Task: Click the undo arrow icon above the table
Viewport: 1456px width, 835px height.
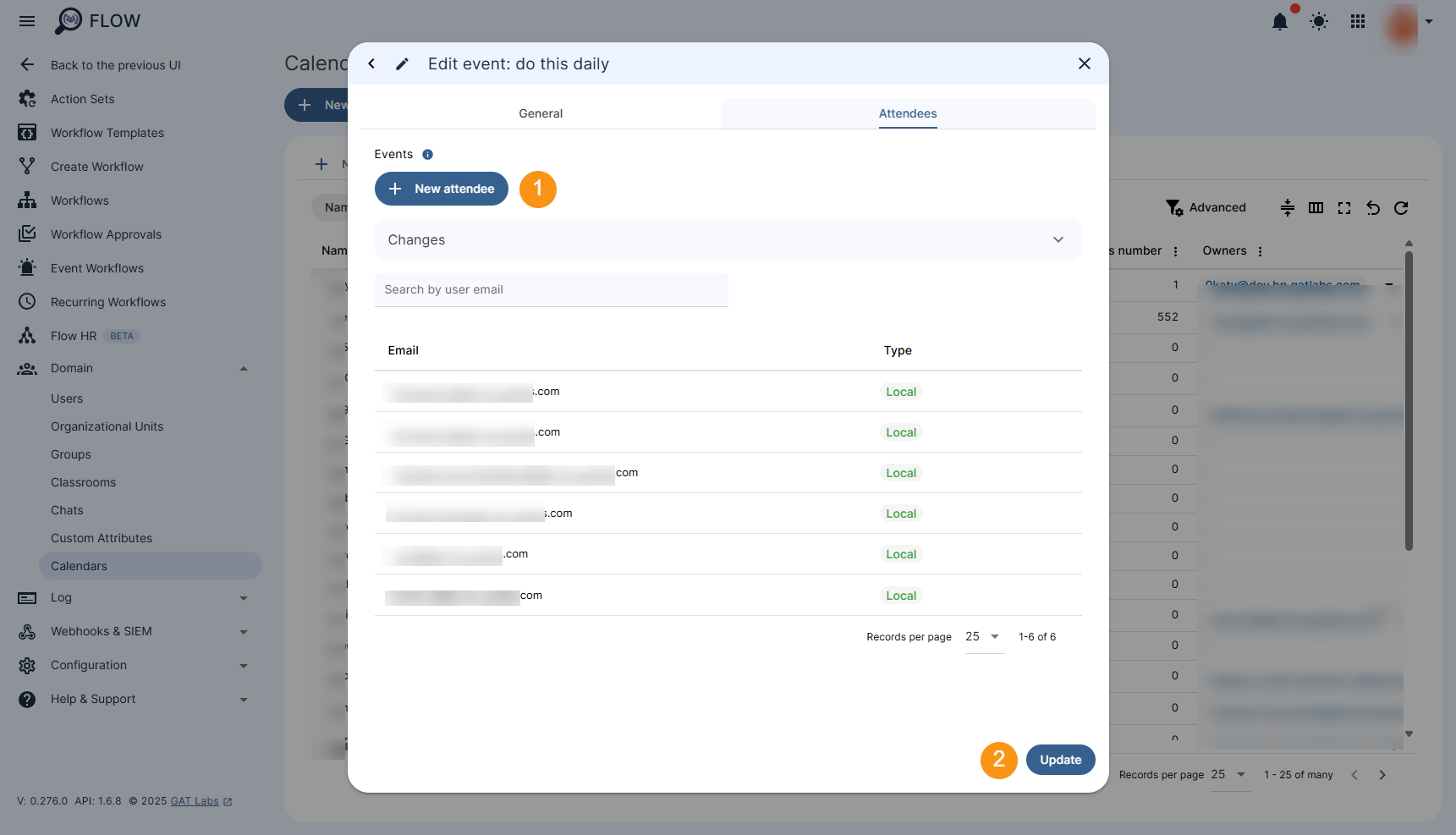Action: click(1372, 207)
